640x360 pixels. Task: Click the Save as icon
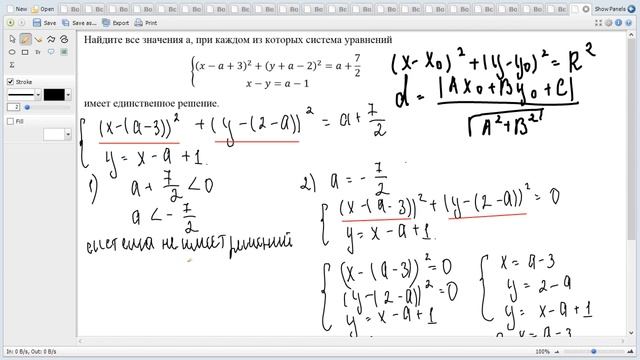point(66,23)
